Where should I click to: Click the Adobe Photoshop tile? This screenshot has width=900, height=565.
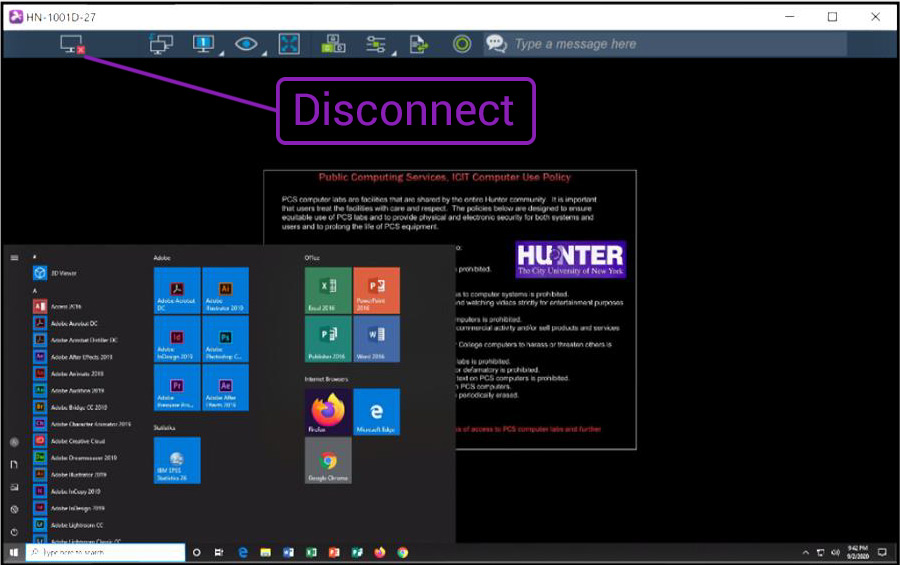click(226, 339)
